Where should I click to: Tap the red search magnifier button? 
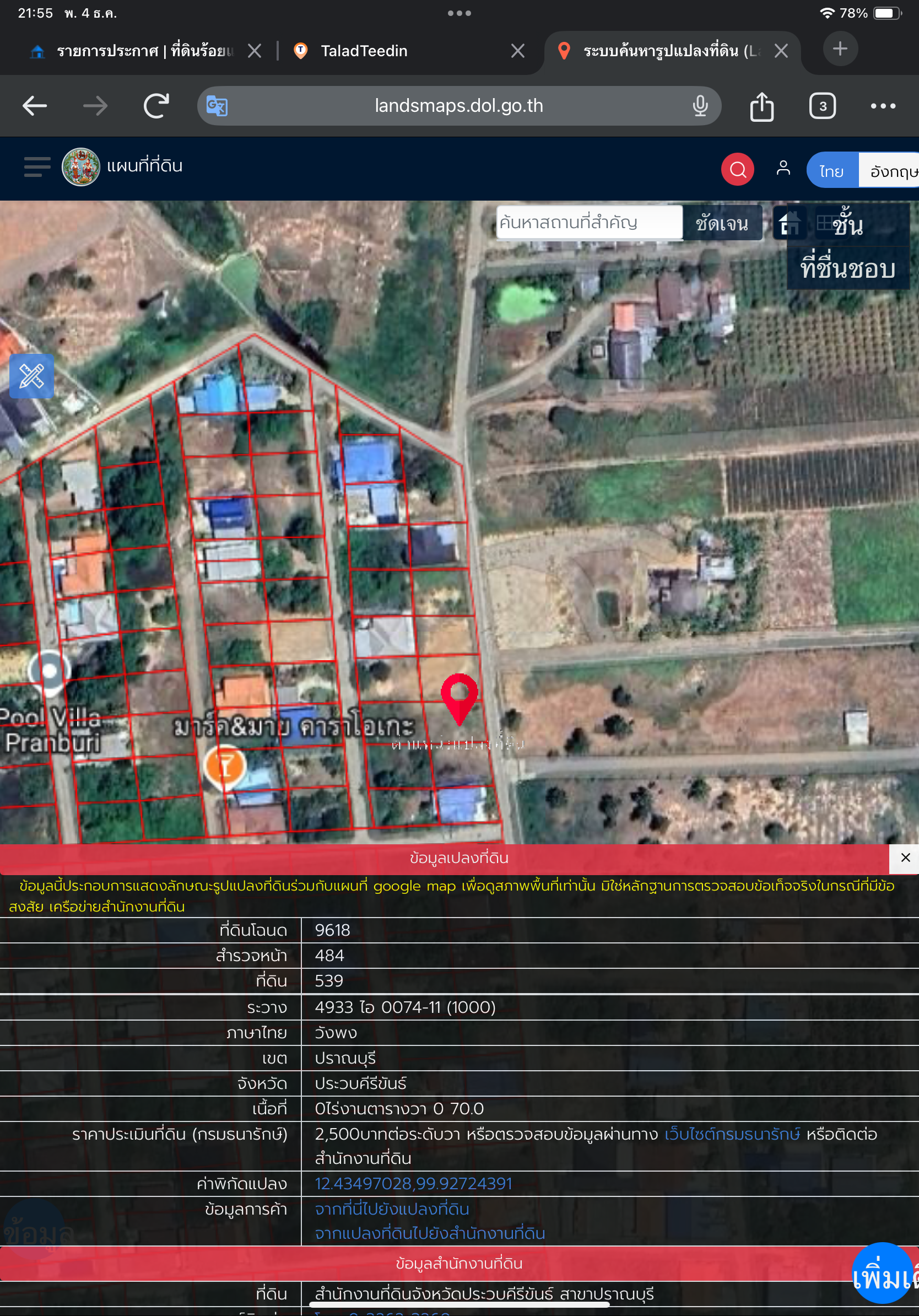(x=737, y=169)
